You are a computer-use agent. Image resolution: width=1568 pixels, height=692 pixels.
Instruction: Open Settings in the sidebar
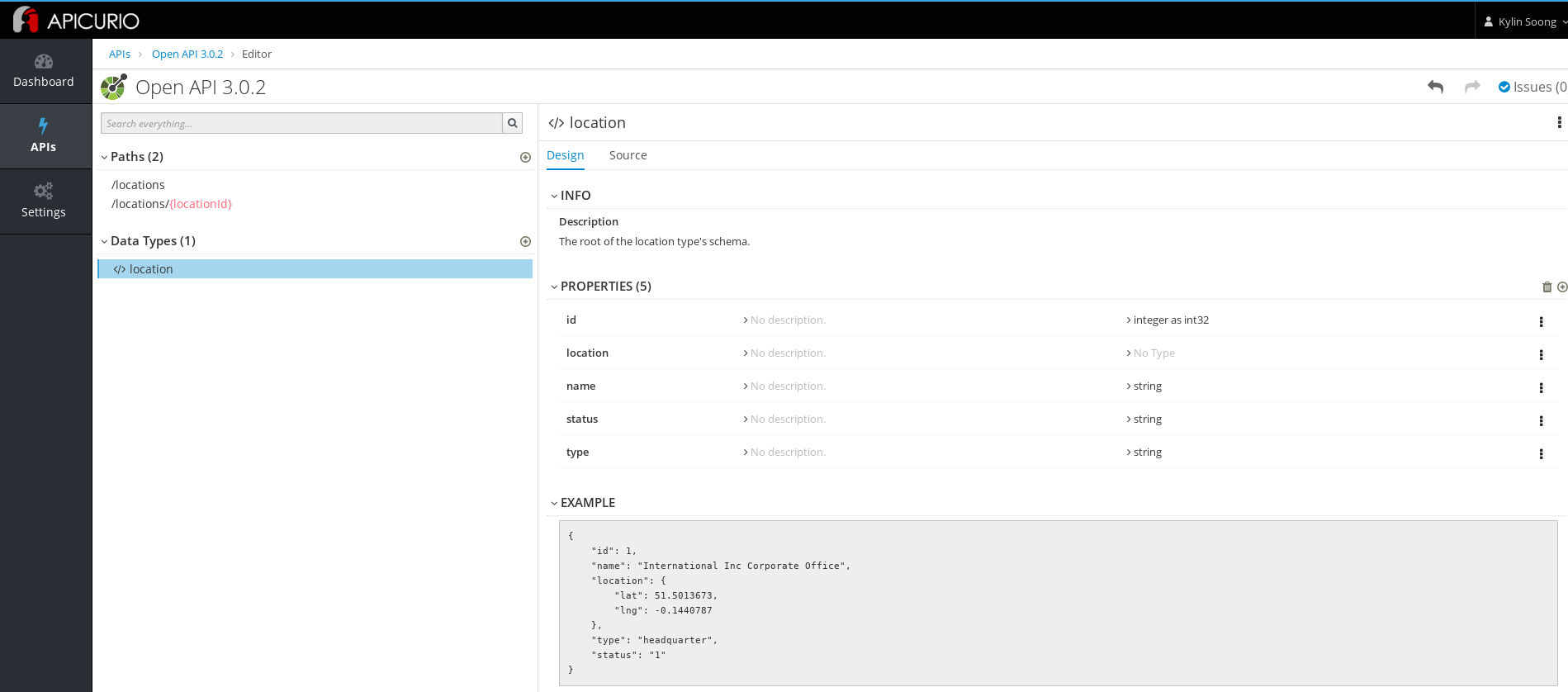[44, 201]
